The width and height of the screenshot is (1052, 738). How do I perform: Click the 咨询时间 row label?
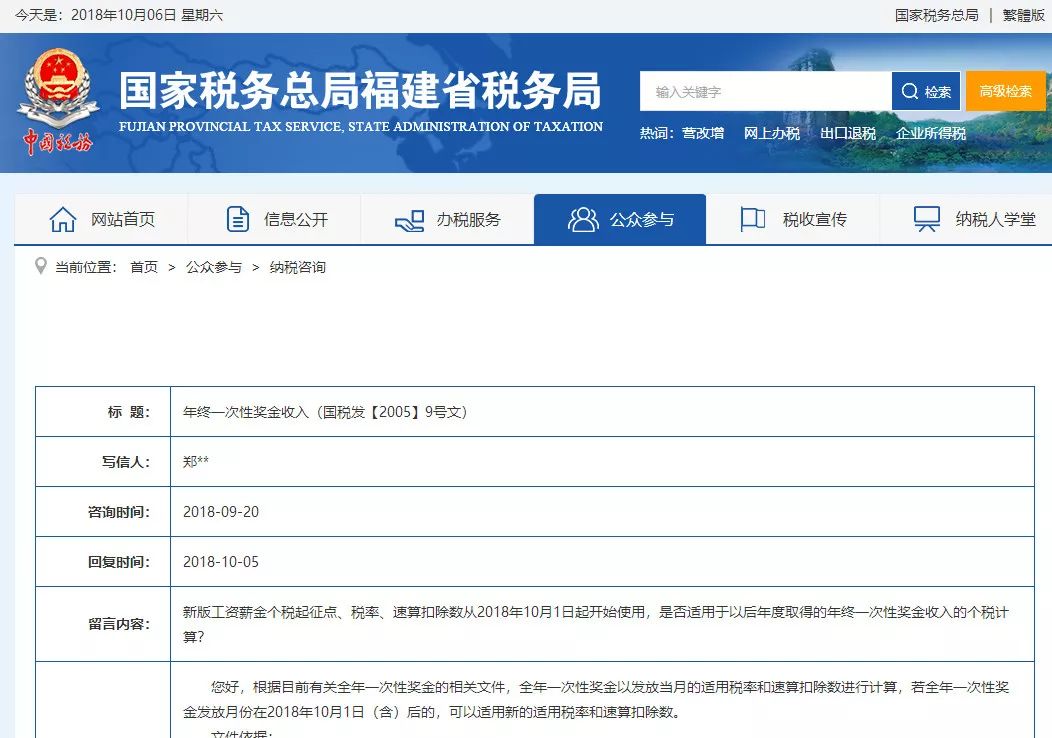[119, 512]
